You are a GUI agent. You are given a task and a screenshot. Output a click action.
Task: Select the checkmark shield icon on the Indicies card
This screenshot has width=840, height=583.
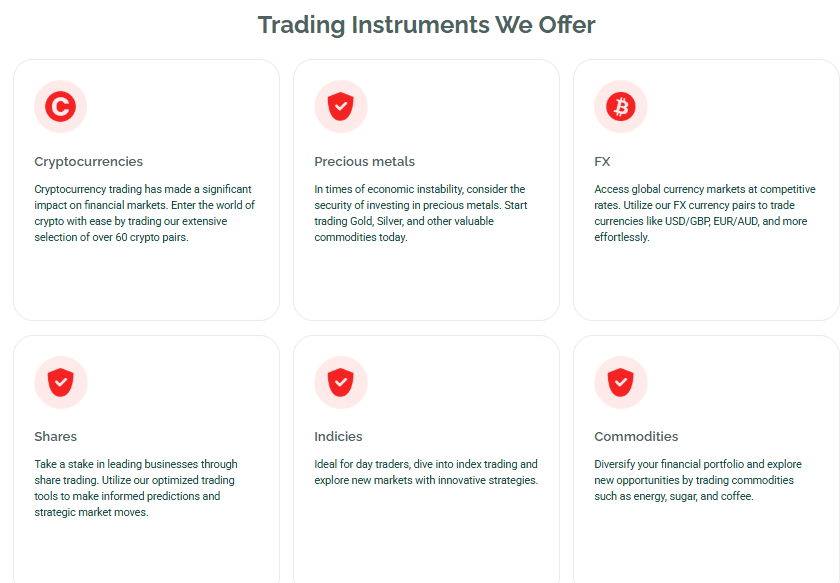[340, 382]
